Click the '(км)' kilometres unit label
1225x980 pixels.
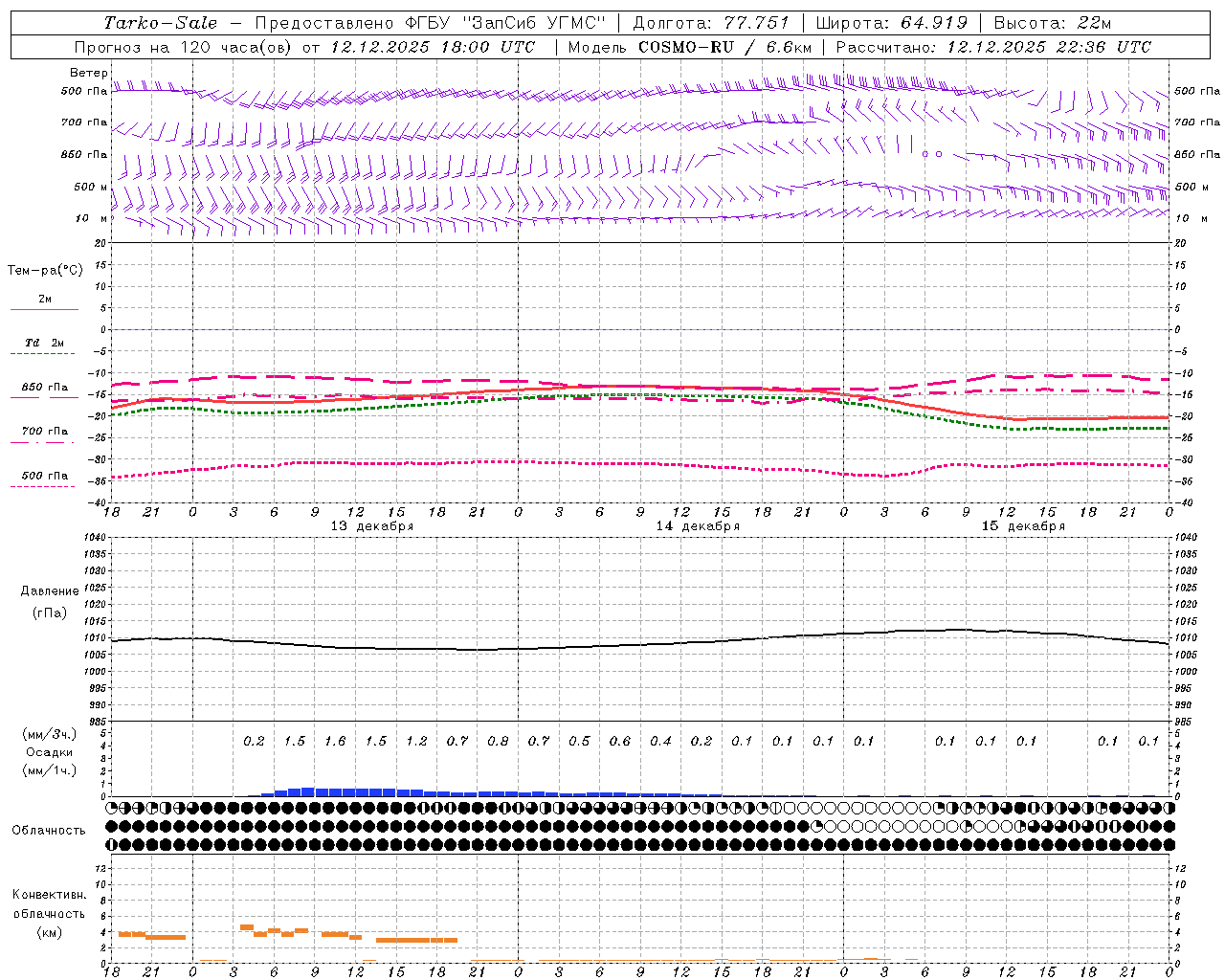49,932
